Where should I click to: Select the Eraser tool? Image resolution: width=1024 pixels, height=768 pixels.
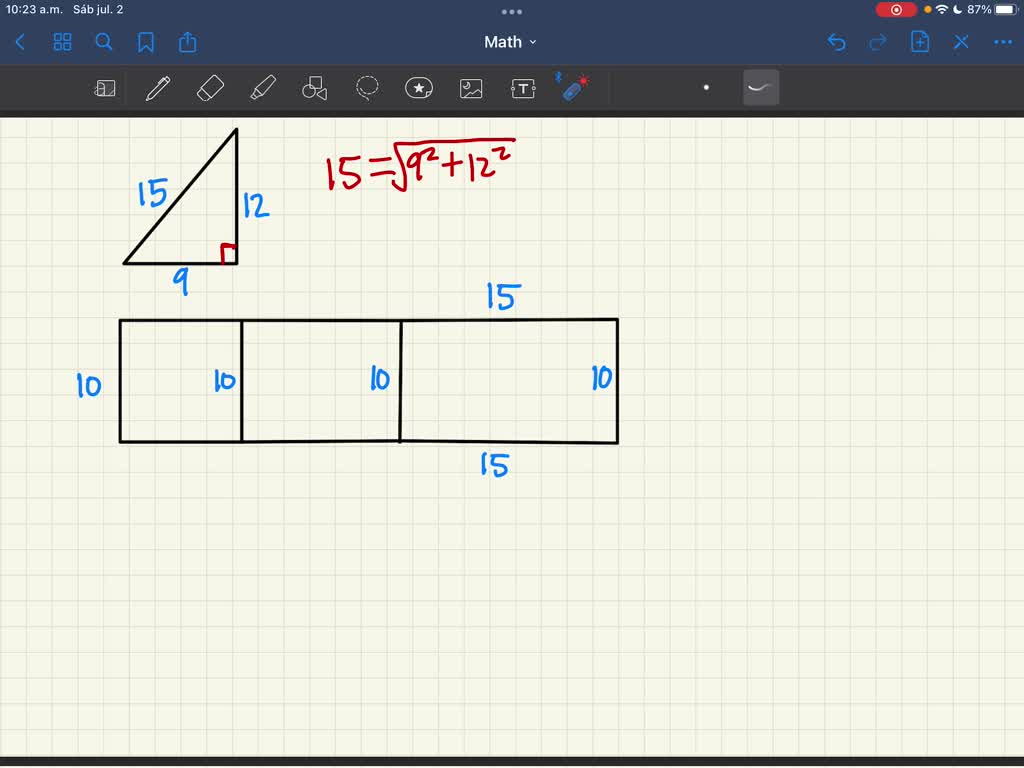[210, 88]
